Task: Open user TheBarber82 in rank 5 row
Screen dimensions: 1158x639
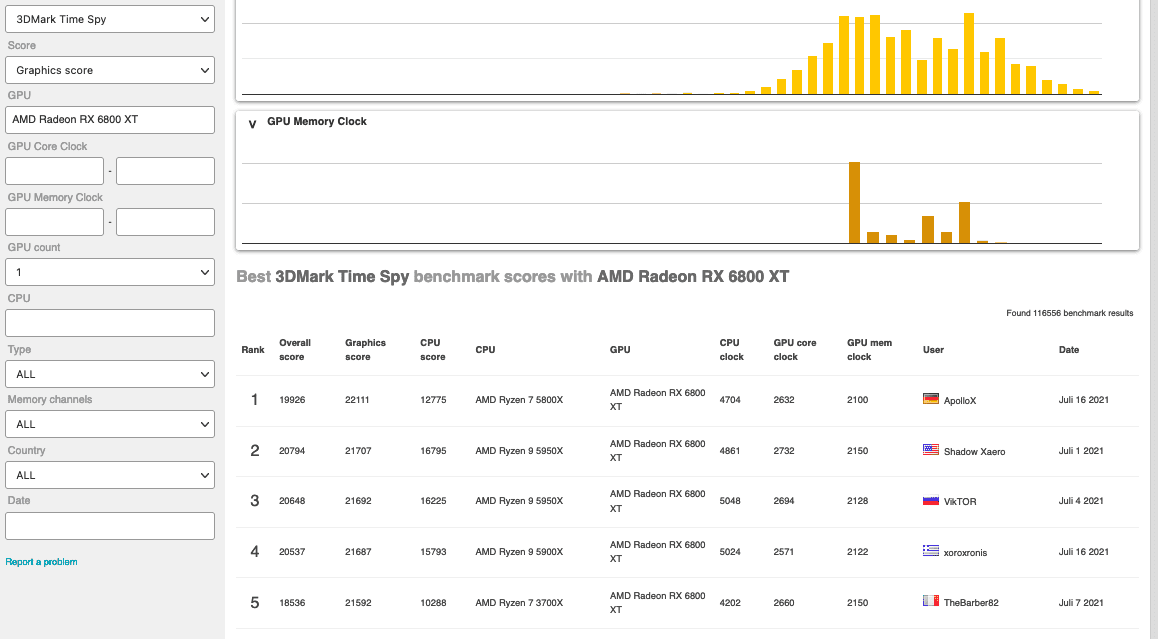Action: pyautogui.click(x=971, y=603)
